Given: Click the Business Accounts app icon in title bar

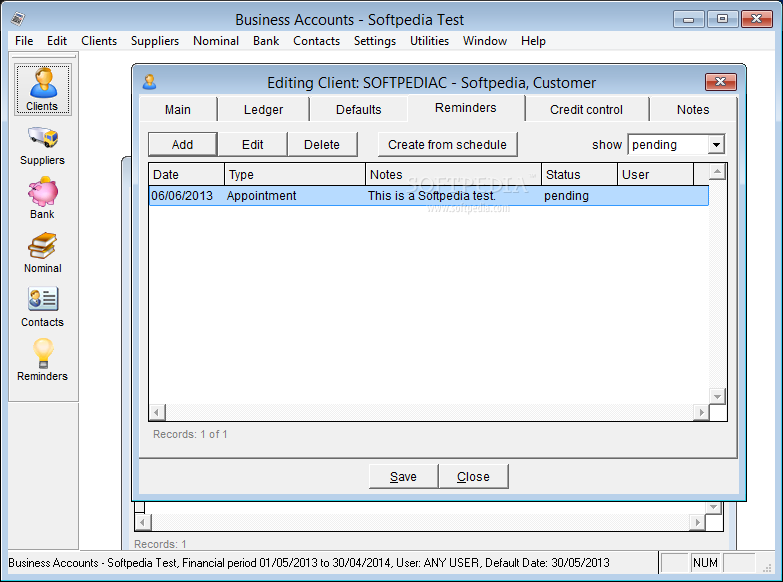Looking at the screenshot, I should [x=18, y=19].
